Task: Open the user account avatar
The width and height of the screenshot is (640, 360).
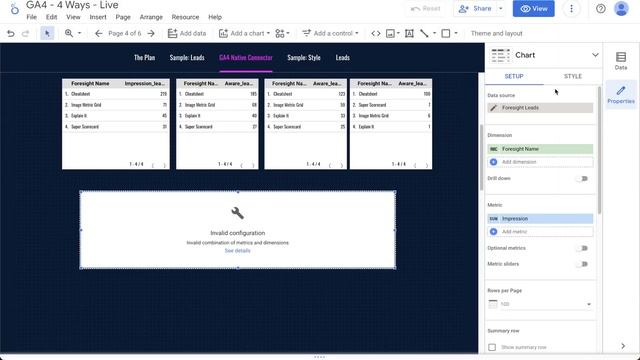Action: (x=621, y=9)
